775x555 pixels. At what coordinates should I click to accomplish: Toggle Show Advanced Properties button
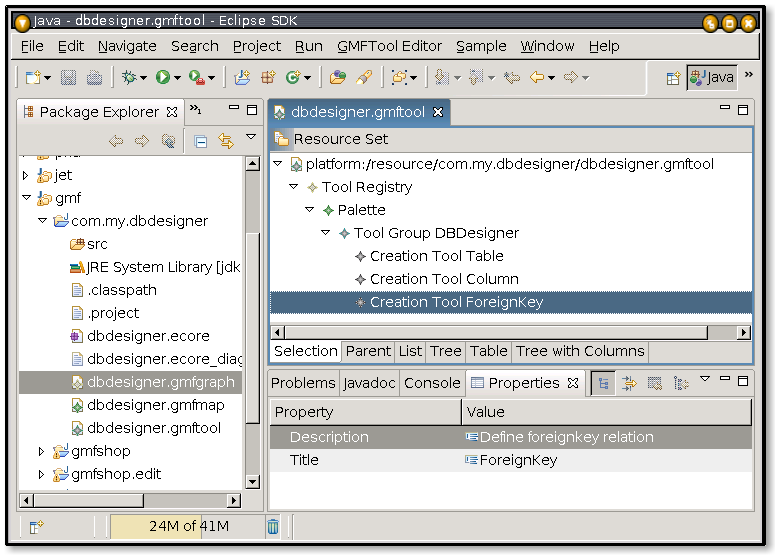(629, 382)
